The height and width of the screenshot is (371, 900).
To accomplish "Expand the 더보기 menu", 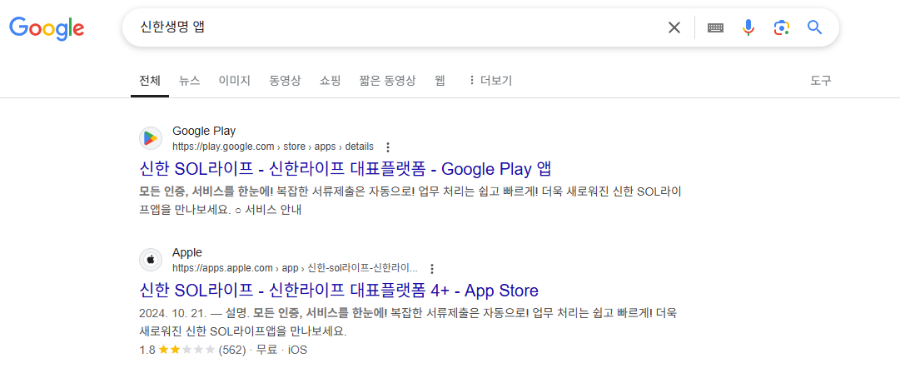I will click(490, 80).
